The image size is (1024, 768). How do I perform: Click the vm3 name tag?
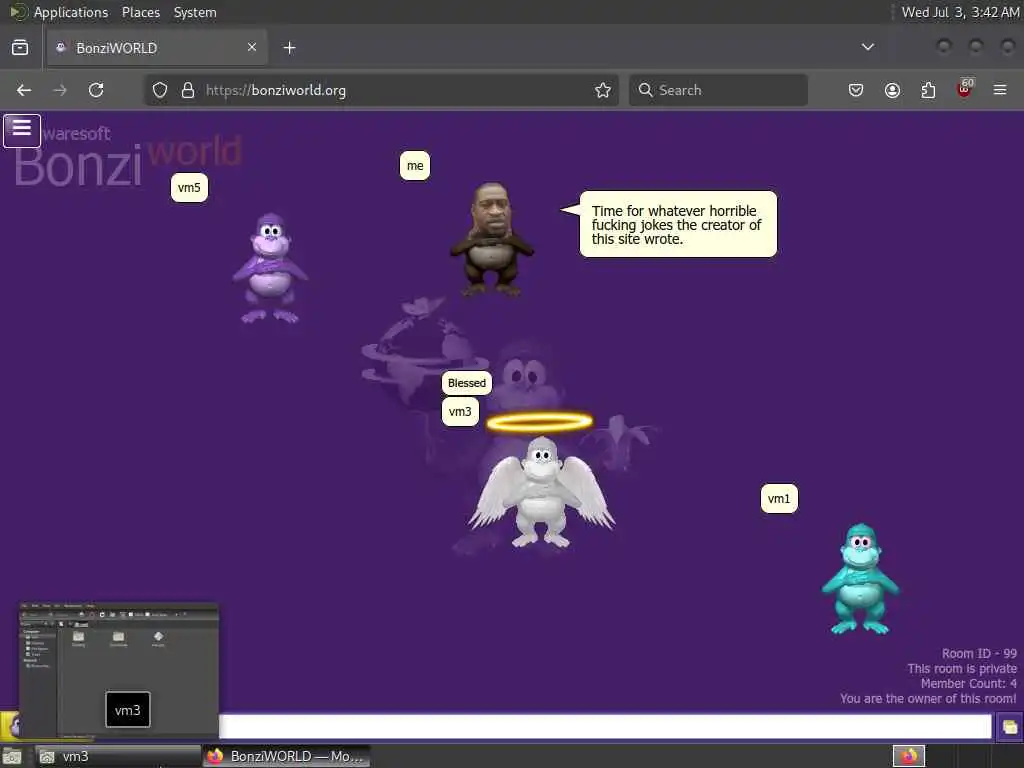click(460, 411)
